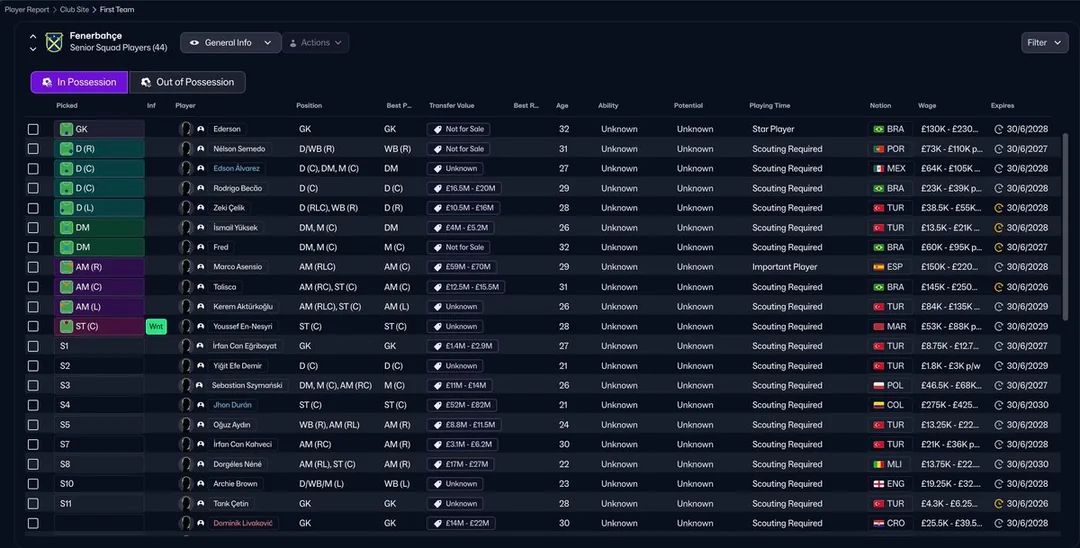Sort by the Wage column header
Screen dimensions: 1080x548
(926, 105)
